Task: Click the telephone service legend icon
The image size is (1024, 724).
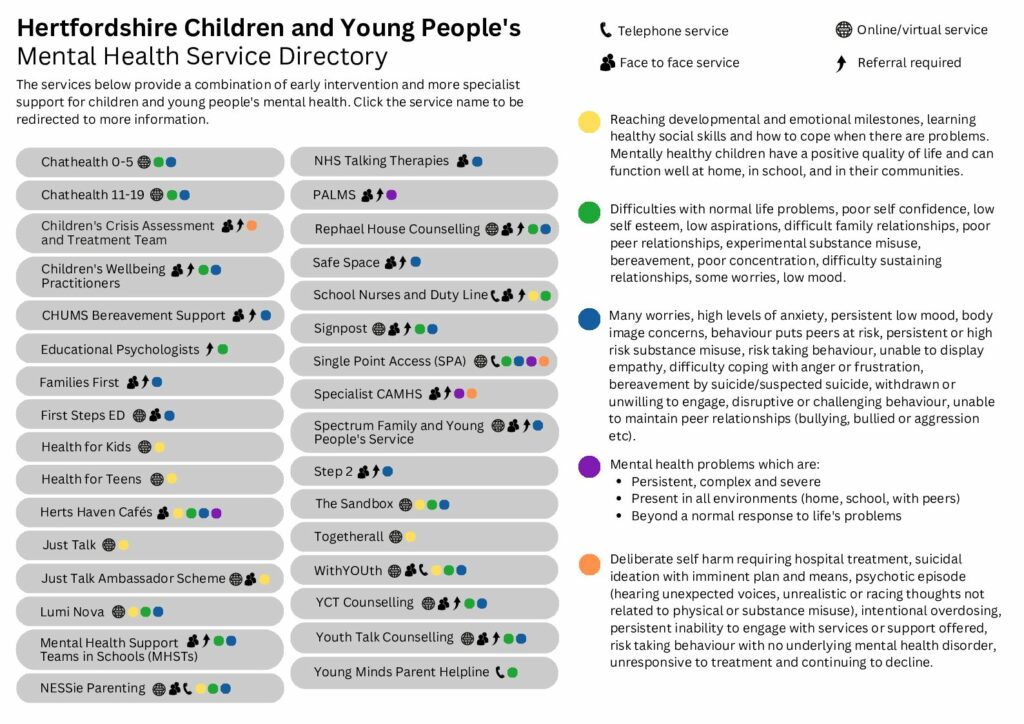Action: [x=605, y=30]
